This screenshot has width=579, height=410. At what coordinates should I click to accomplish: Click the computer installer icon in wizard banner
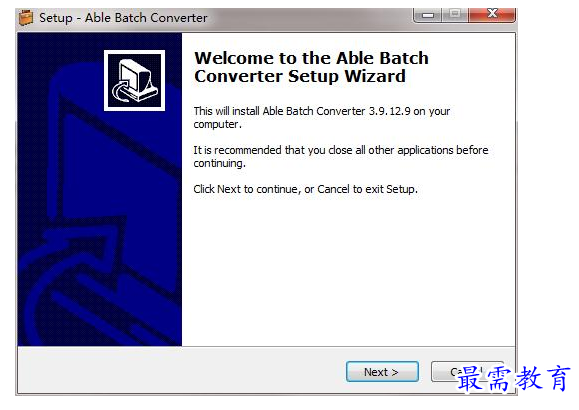(134, 81)
